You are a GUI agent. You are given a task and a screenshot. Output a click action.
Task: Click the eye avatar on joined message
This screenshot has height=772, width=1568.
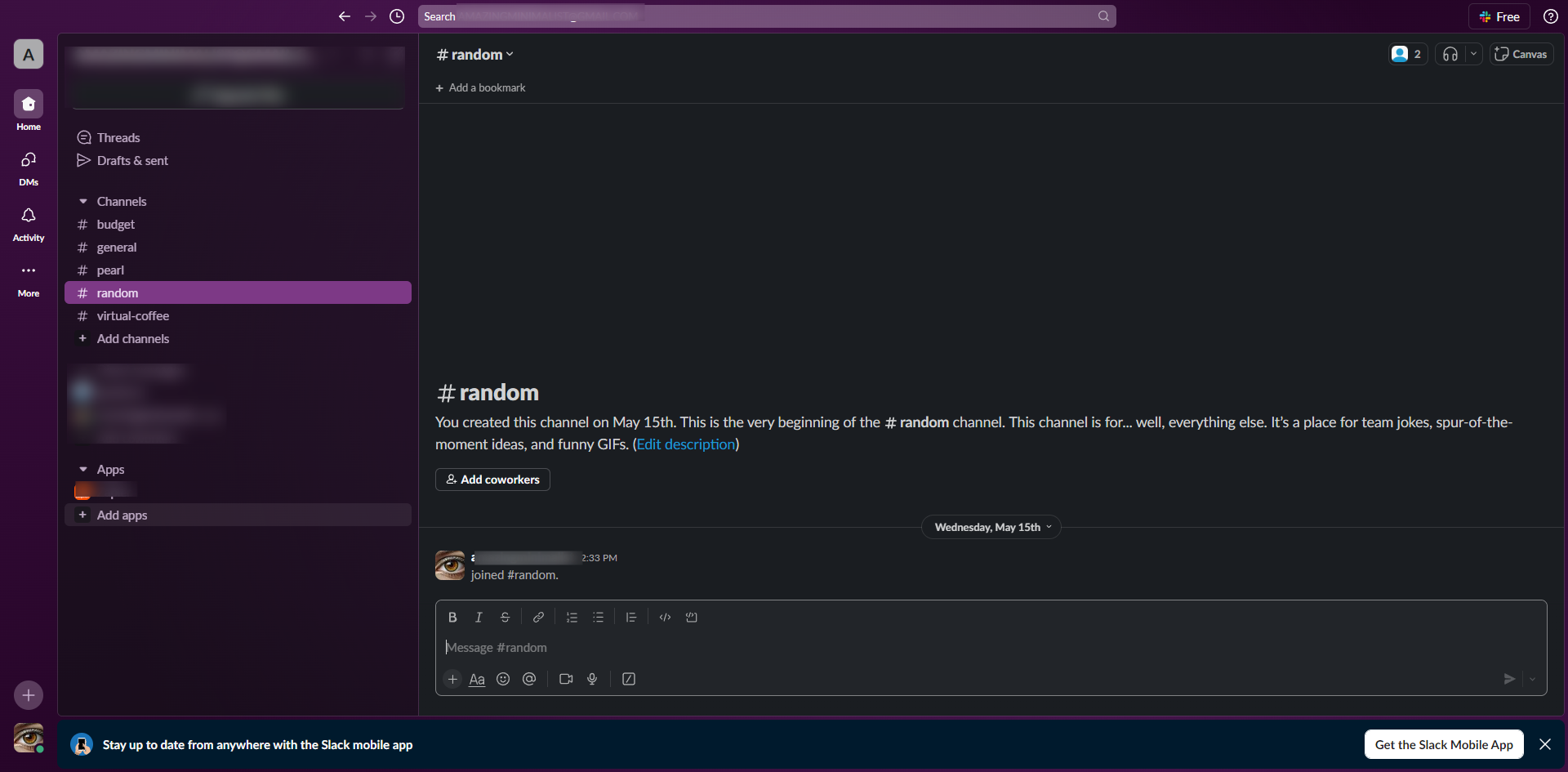tap(450, 565)
